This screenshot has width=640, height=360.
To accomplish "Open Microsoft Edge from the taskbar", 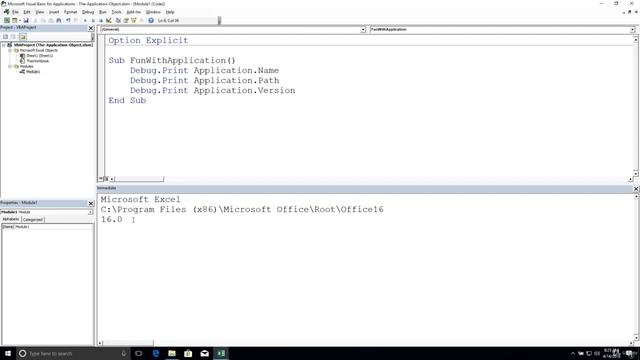I will click(156, 353).
